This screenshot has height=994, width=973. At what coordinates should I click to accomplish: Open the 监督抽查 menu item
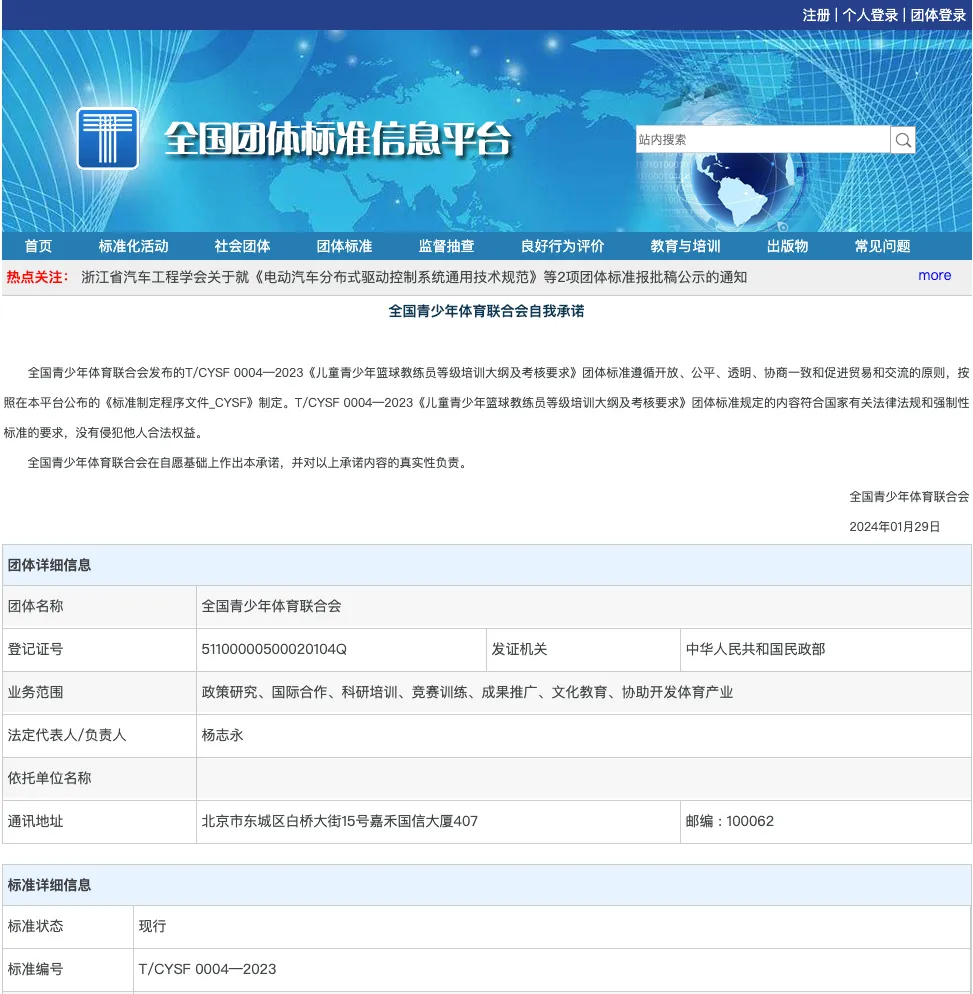[x=446, y=246]
